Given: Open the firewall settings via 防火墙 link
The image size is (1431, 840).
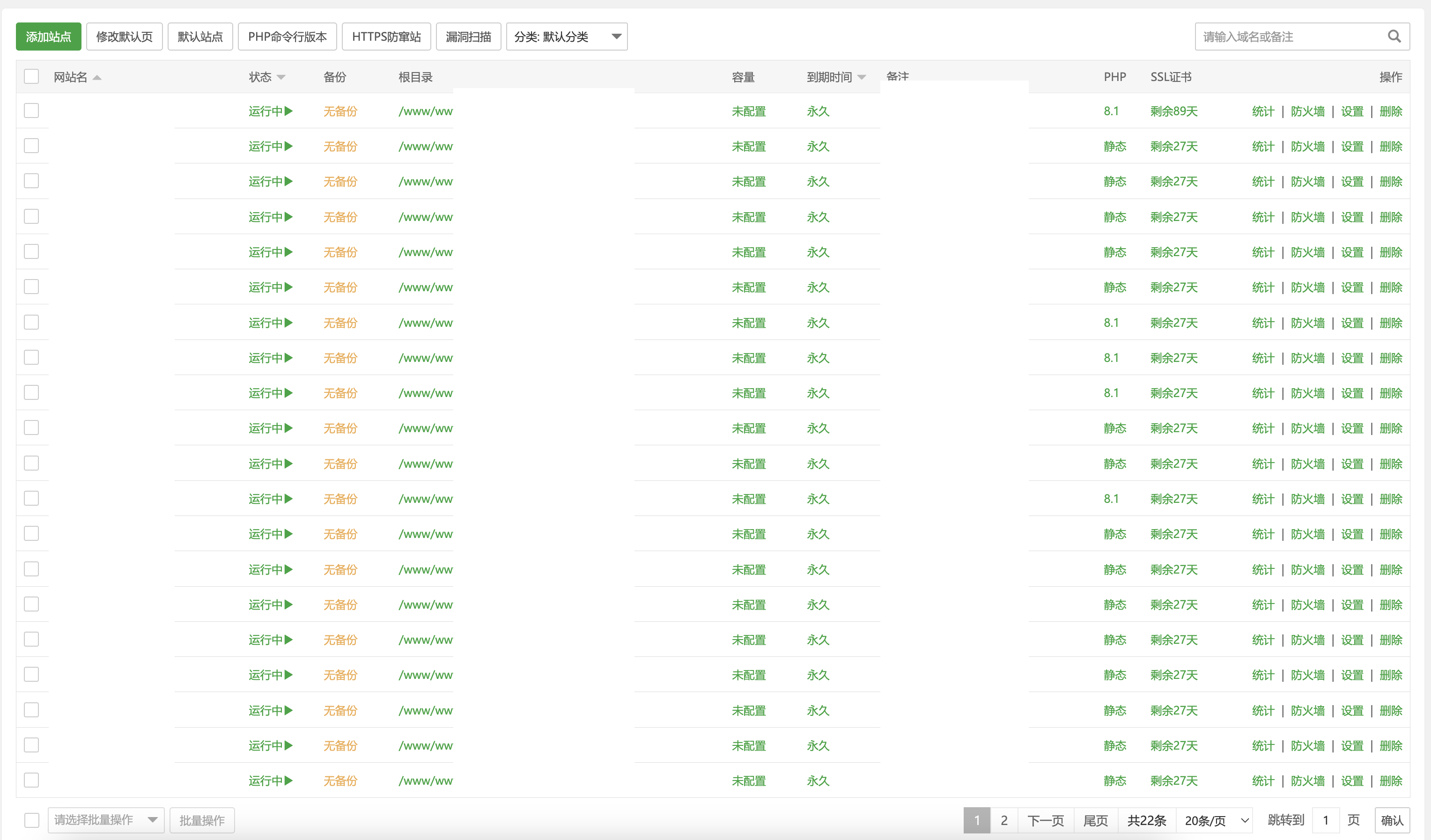Looking at the screenshot, I should tap(1307, 111).
